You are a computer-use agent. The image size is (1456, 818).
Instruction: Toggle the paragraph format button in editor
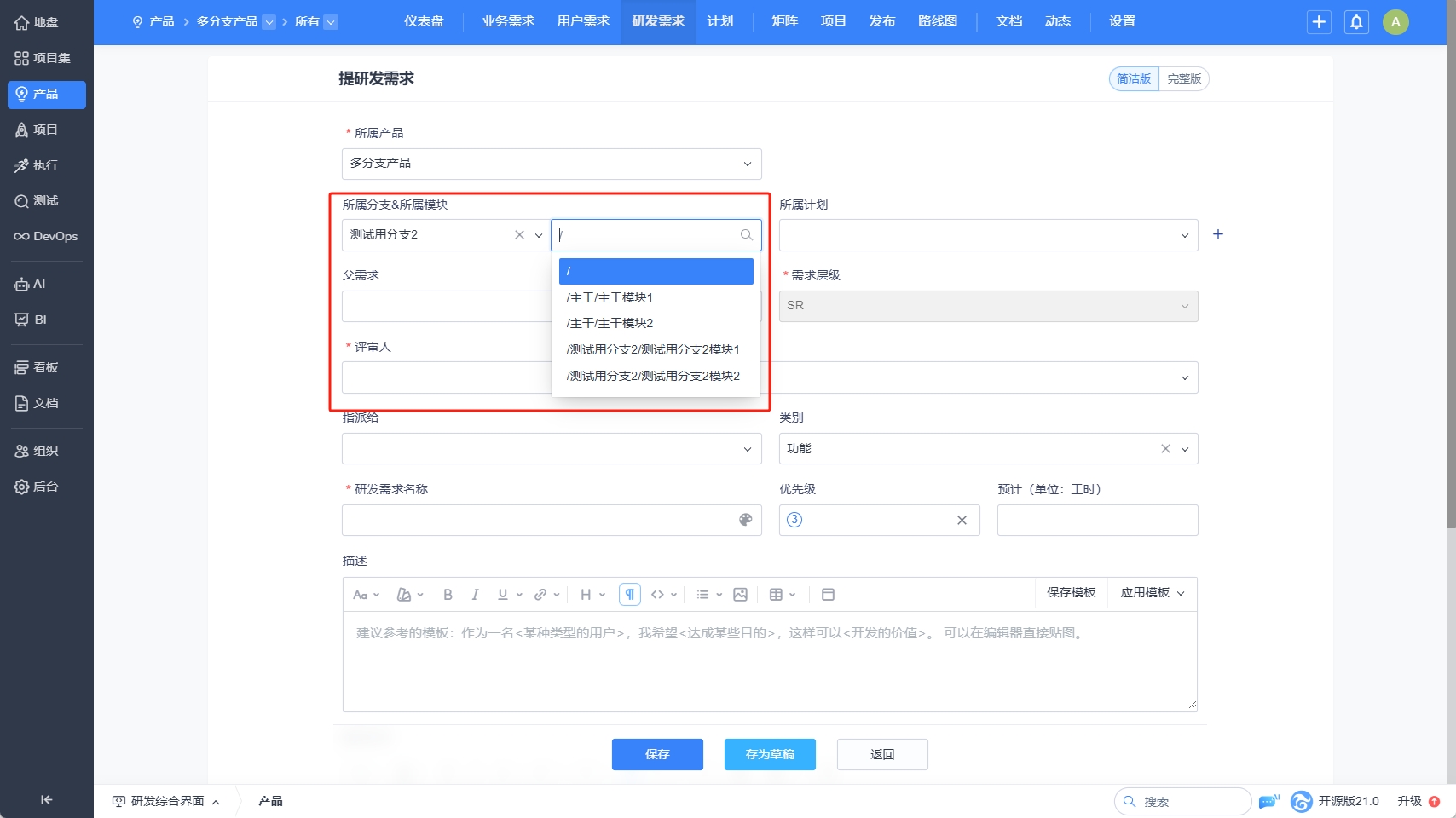(x=629, y=595)
